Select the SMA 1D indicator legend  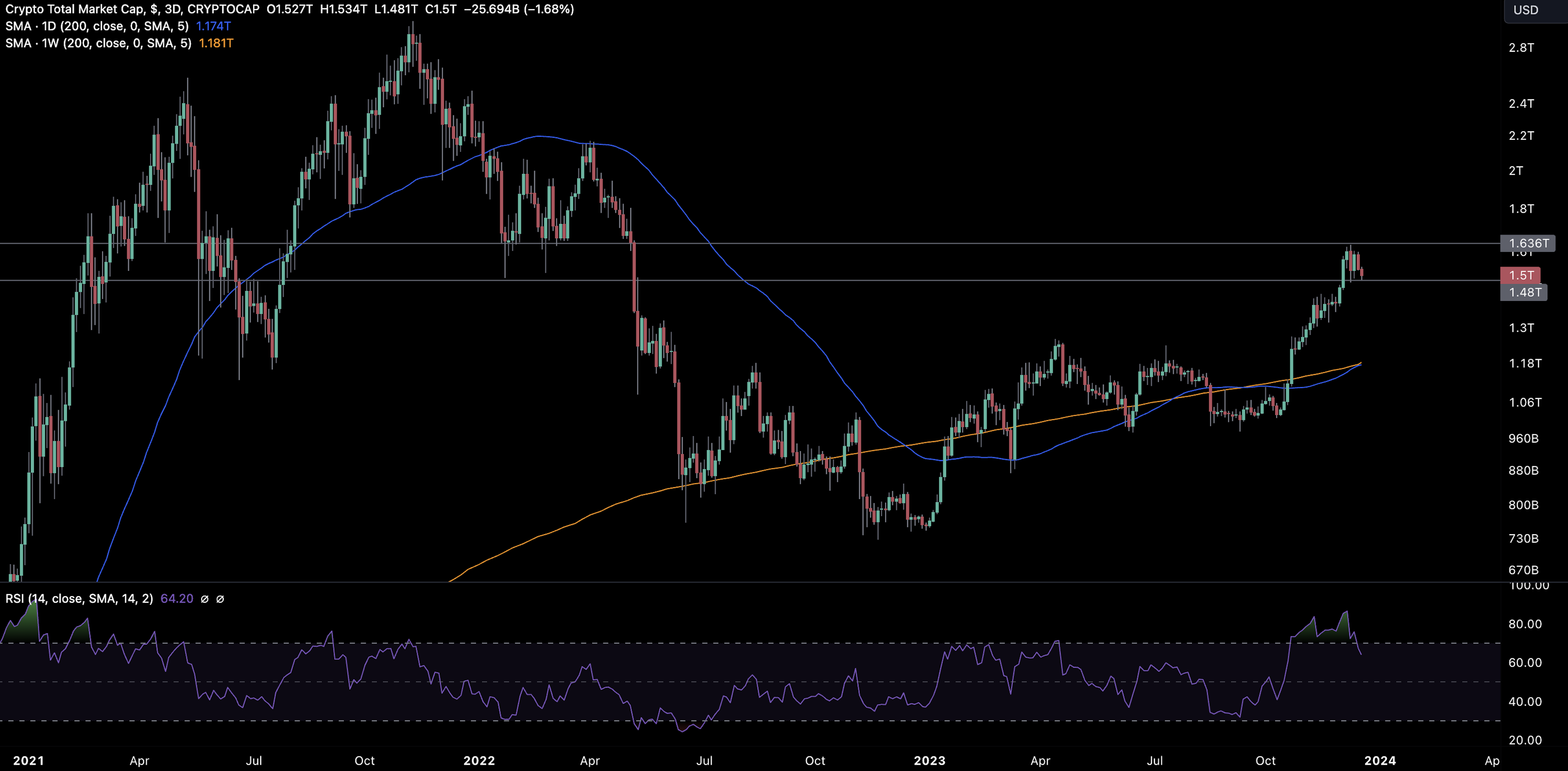[x=97, y=26]
